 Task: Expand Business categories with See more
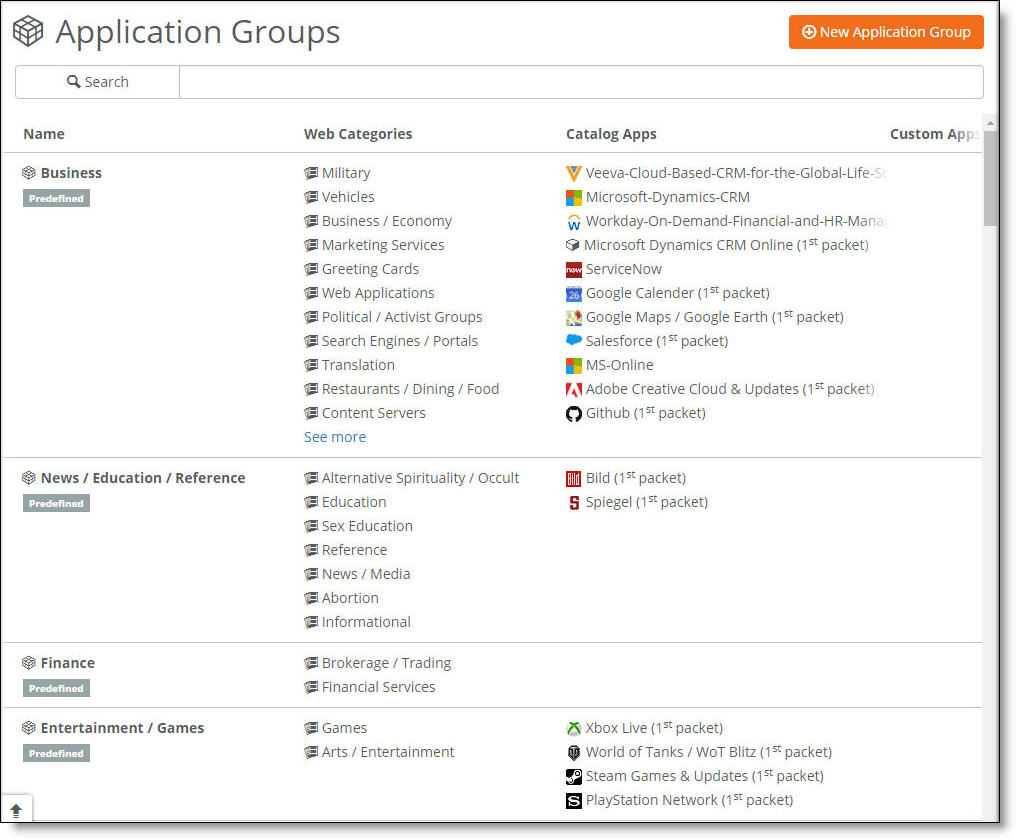(x=335, y=437)
